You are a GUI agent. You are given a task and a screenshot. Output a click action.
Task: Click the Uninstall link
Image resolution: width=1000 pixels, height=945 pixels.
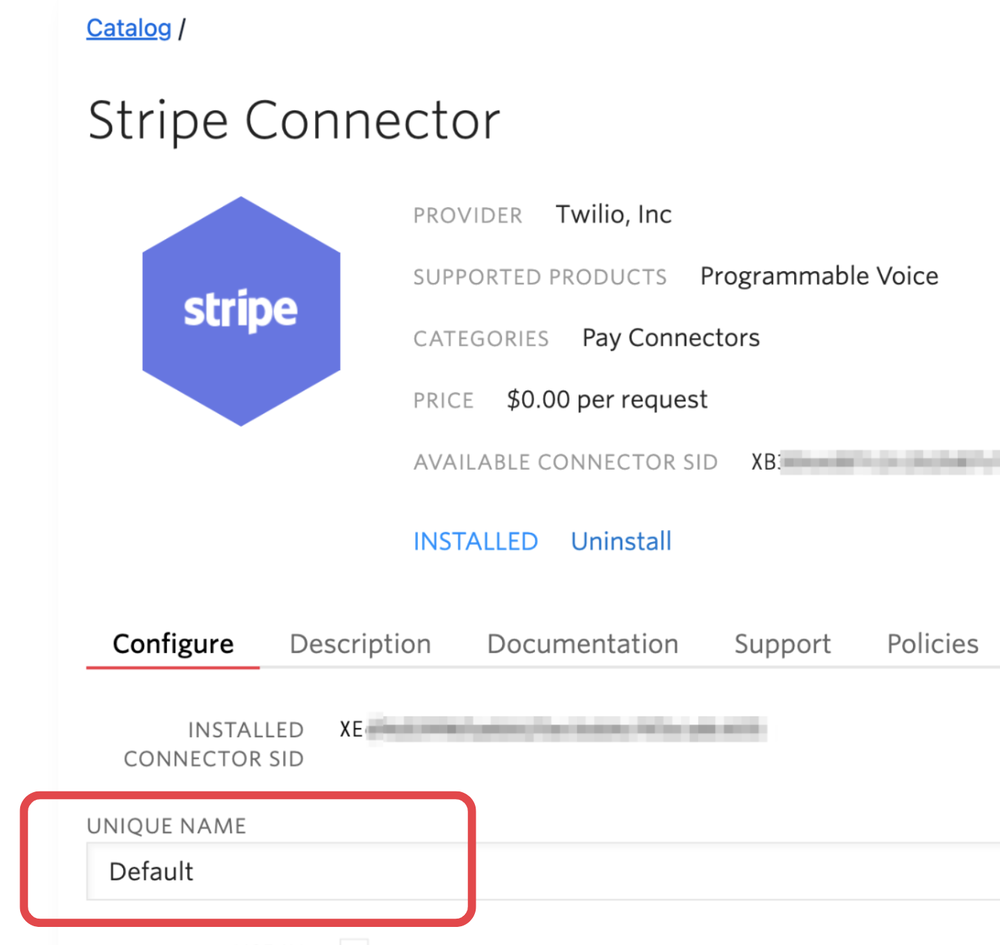[x=620, y=540]
